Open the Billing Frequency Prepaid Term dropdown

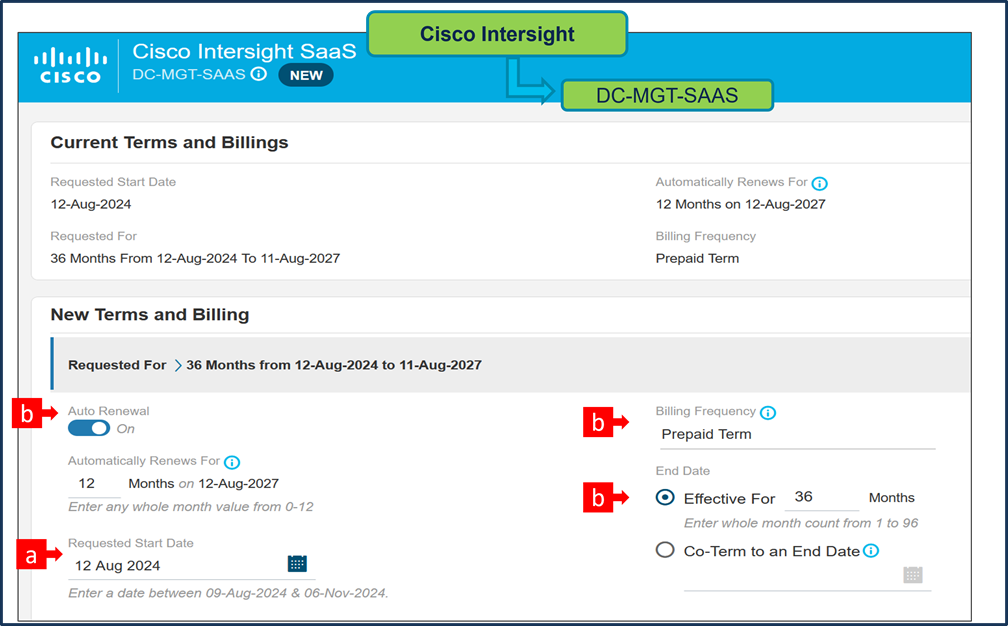coord(796,435)
